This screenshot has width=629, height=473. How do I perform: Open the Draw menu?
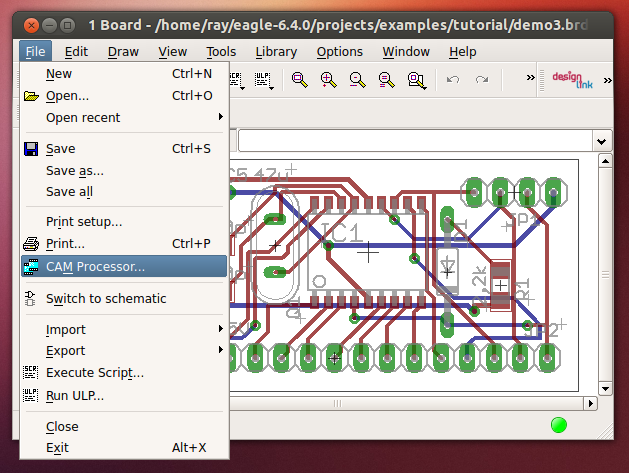(123, 51)
